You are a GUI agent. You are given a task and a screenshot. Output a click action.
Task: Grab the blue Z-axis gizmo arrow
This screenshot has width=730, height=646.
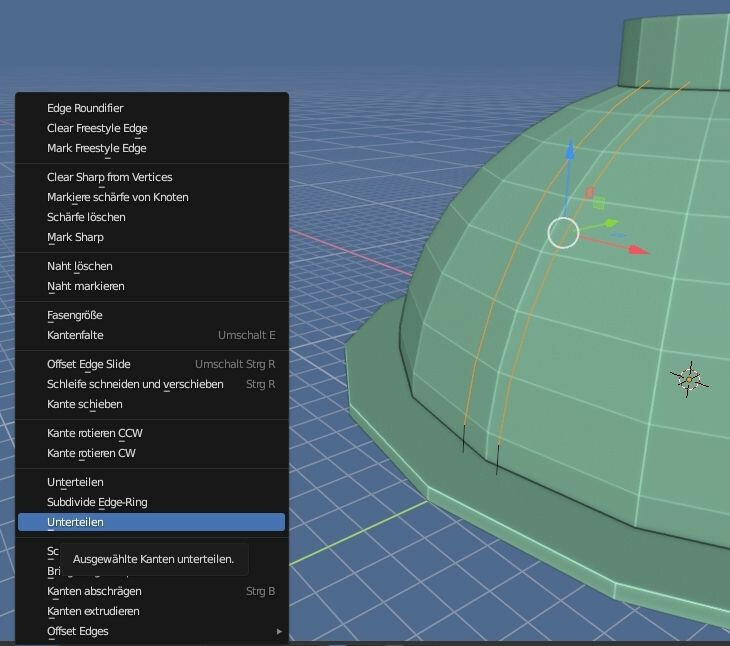tap(569, 153)
